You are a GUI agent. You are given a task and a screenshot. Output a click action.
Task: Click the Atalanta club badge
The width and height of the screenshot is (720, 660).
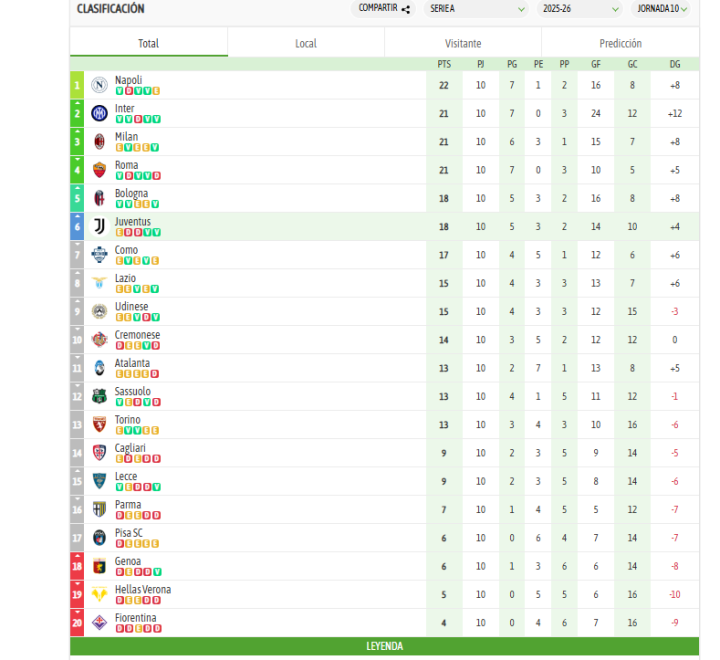coord(99,368)
